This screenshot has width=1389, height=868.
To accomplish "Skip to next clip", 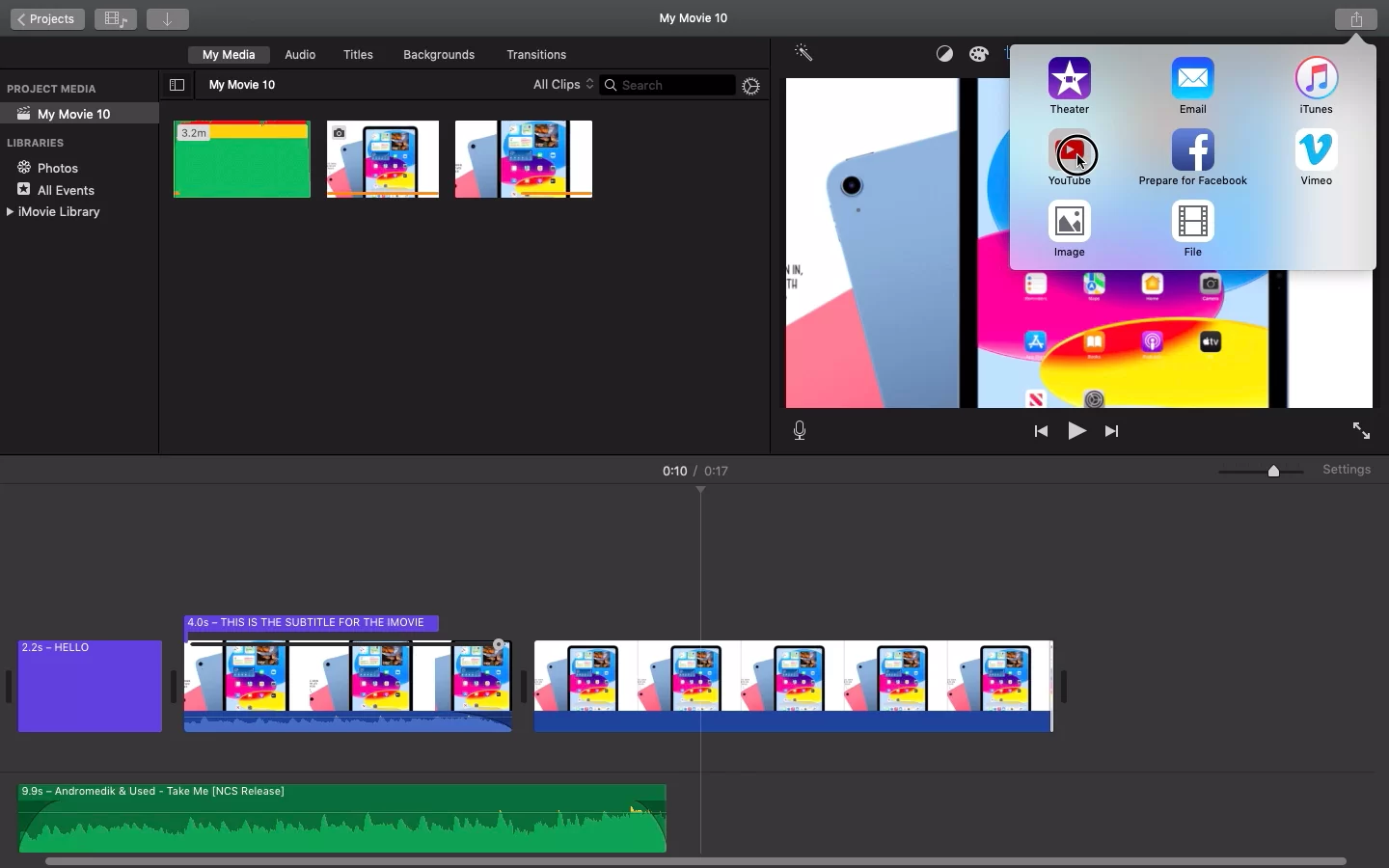I will 1113,432.
